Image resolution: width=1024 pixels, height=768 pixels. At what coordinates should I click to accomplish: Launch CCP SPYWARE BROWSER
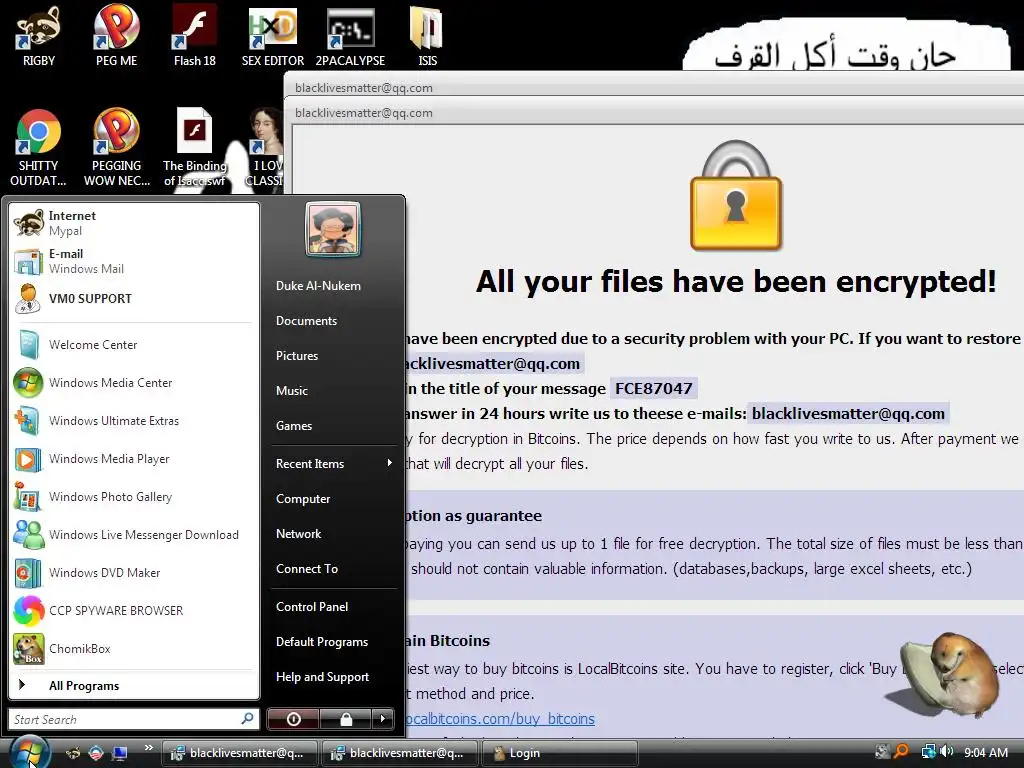click(x=133, y=610)
